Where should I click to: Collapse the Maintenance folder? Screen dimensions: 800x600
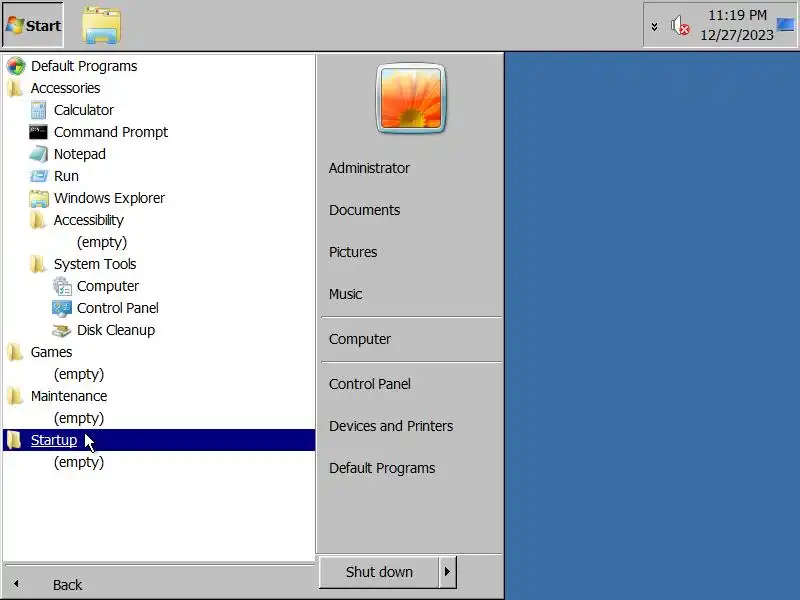[69, 396]
